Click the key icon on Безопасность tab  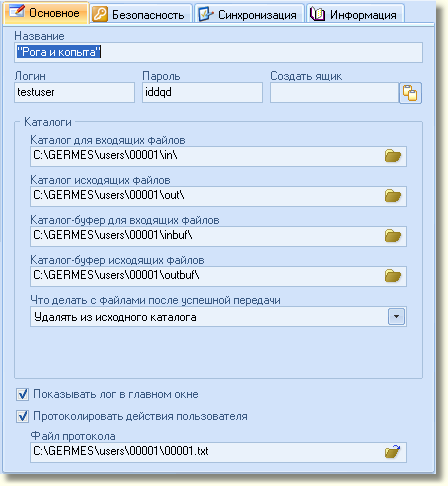pos(100,14)
